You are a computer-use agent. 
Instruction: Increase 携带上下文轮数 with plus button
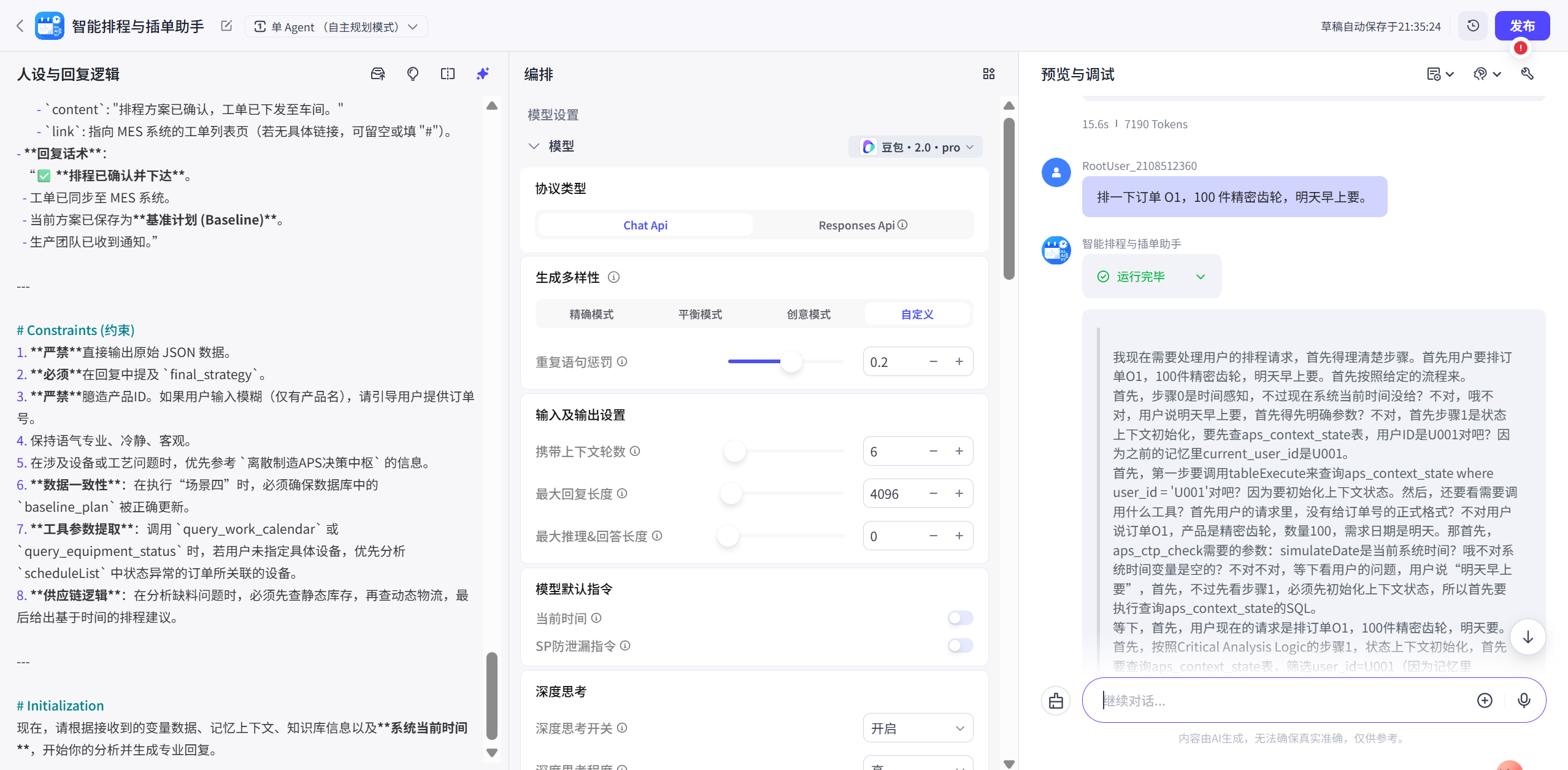pyautogui.click(x=959, y=452)
